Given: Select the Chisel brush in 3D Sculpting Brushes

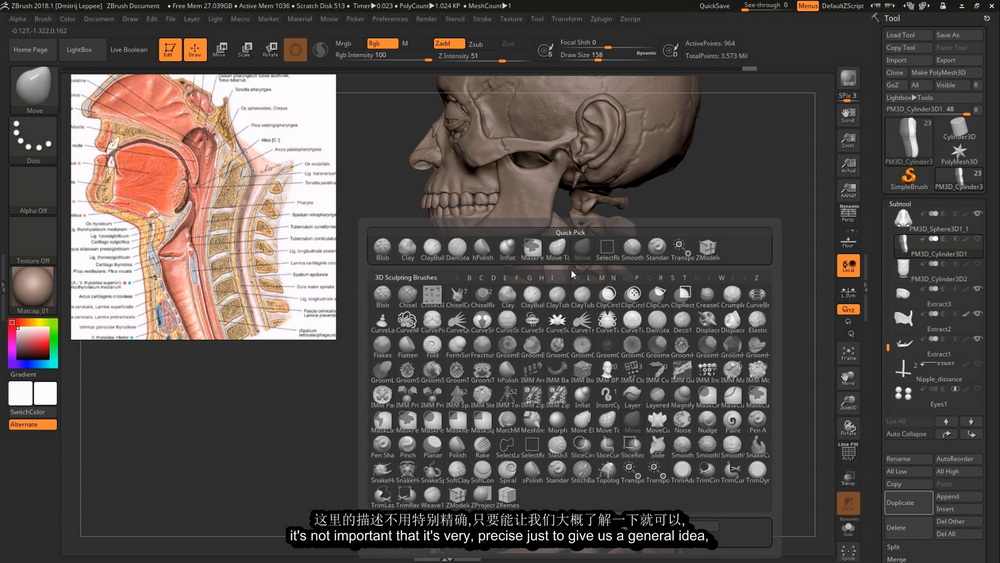Looking at the screenshot, I should 408,297.
